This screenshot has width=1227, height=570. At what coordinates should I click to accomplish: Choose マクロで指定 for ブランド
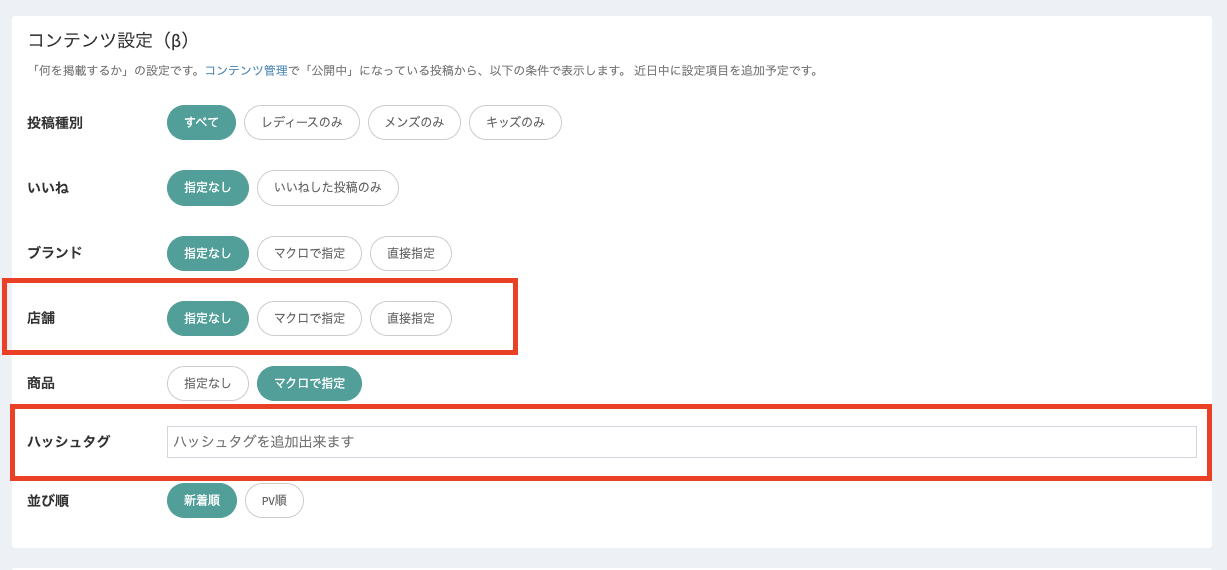pos(309,253)
